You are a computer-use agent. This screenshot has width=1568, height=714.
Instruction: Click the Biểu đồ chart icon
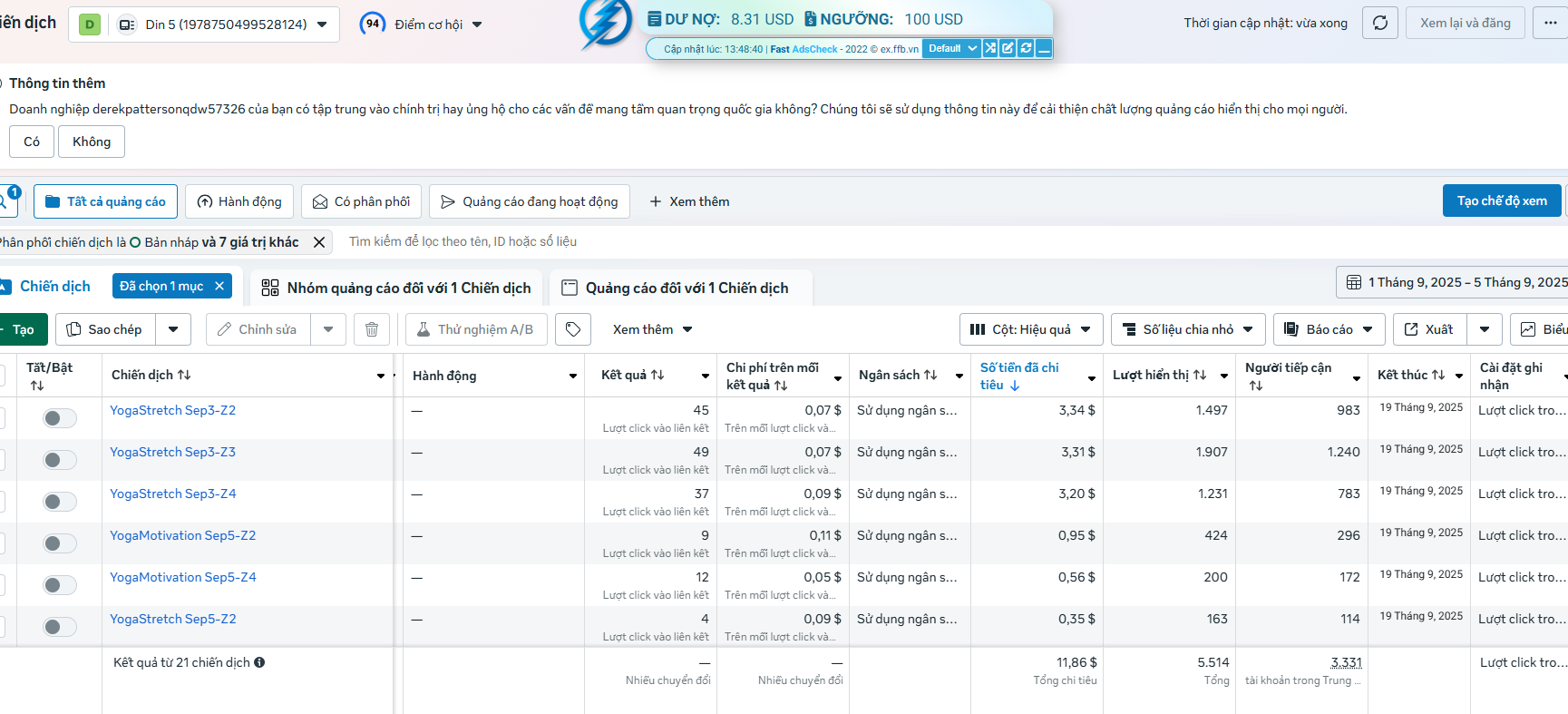[x=1528, y=329]
